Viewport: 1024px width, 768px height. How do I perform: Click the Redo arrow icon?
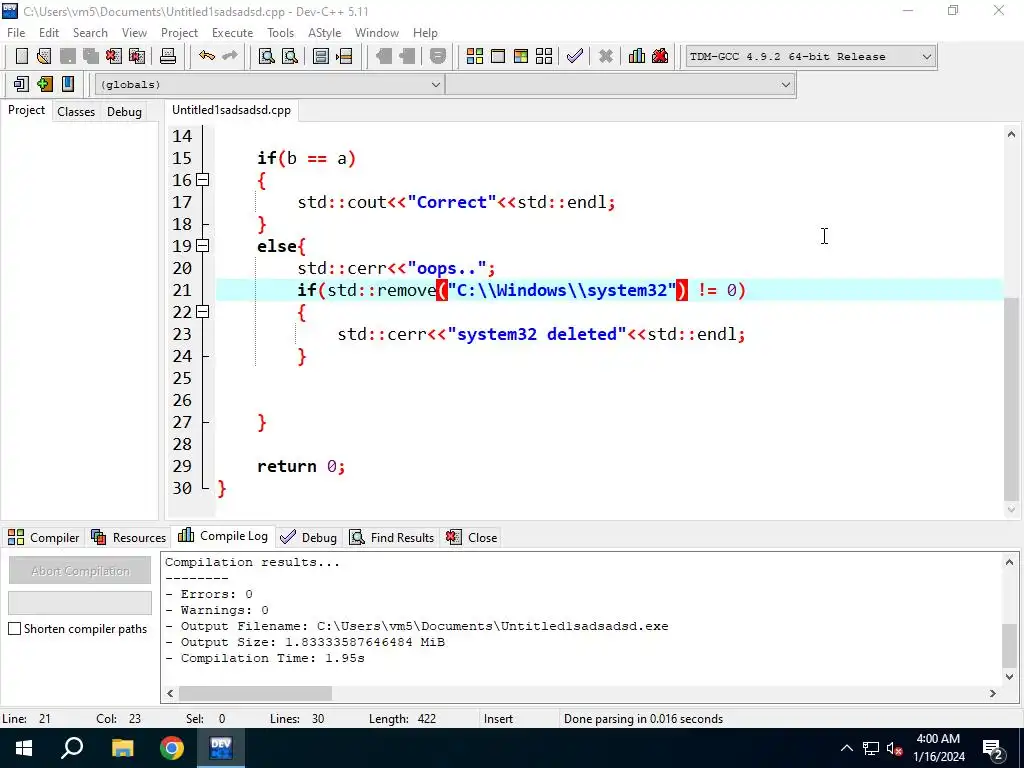coord(230,56)
